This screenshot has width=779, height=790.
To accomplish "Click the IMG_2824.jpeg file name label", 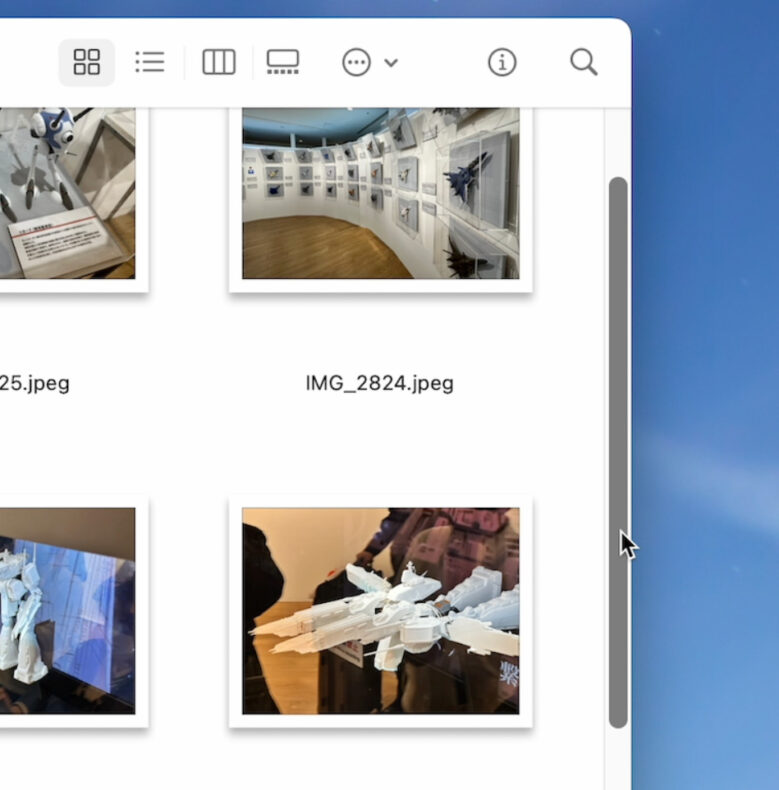I will click(x=380, y=383).
